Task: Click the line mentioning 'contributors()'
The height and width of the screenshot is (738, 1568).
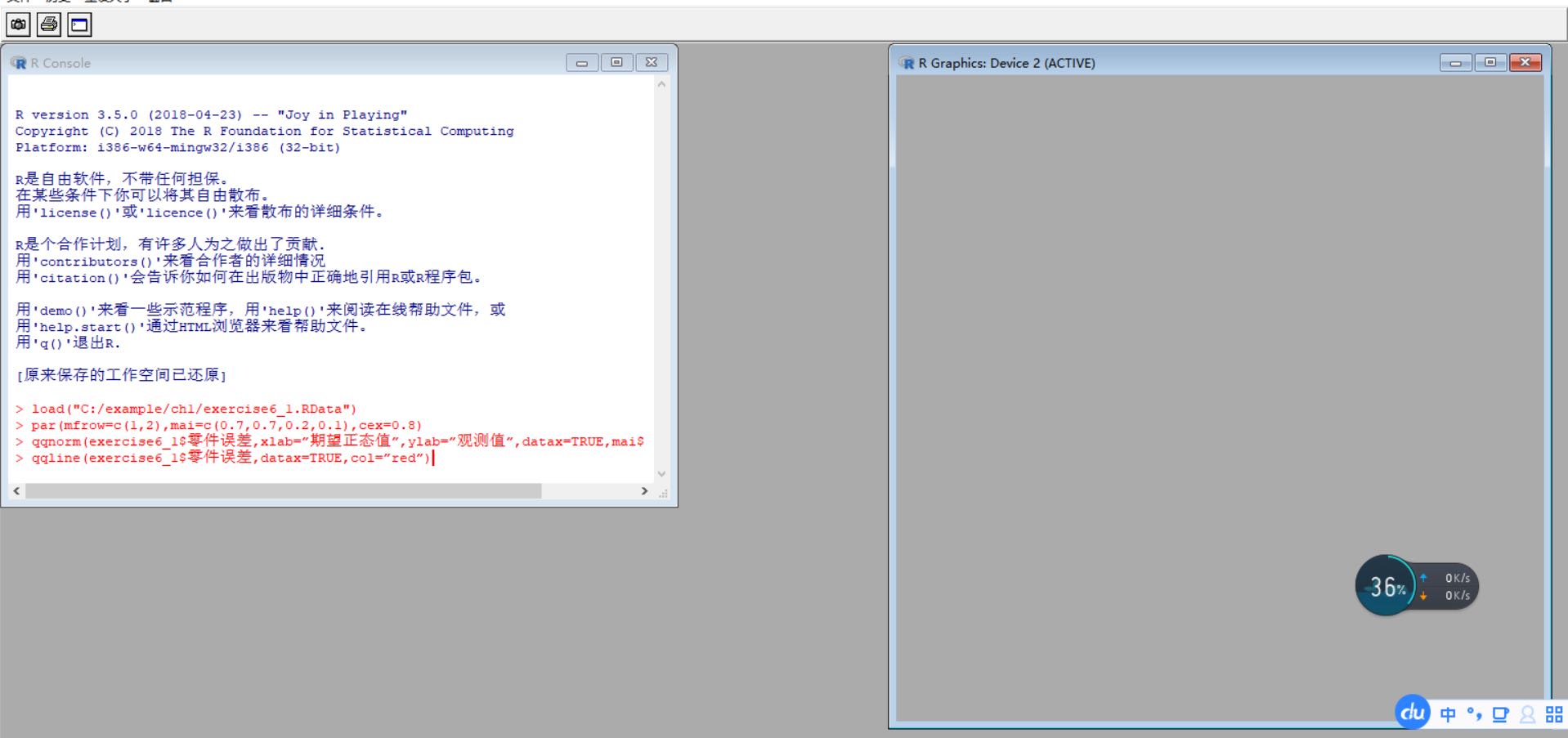Action: pos(170,261)
